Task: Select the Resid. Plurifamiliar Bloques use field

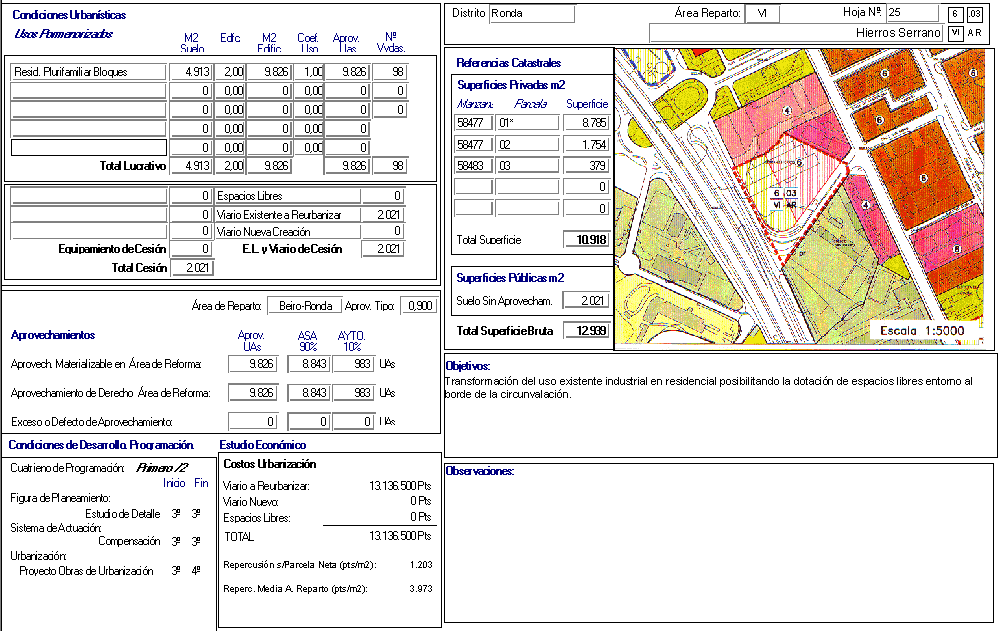Action: [88, 72]
